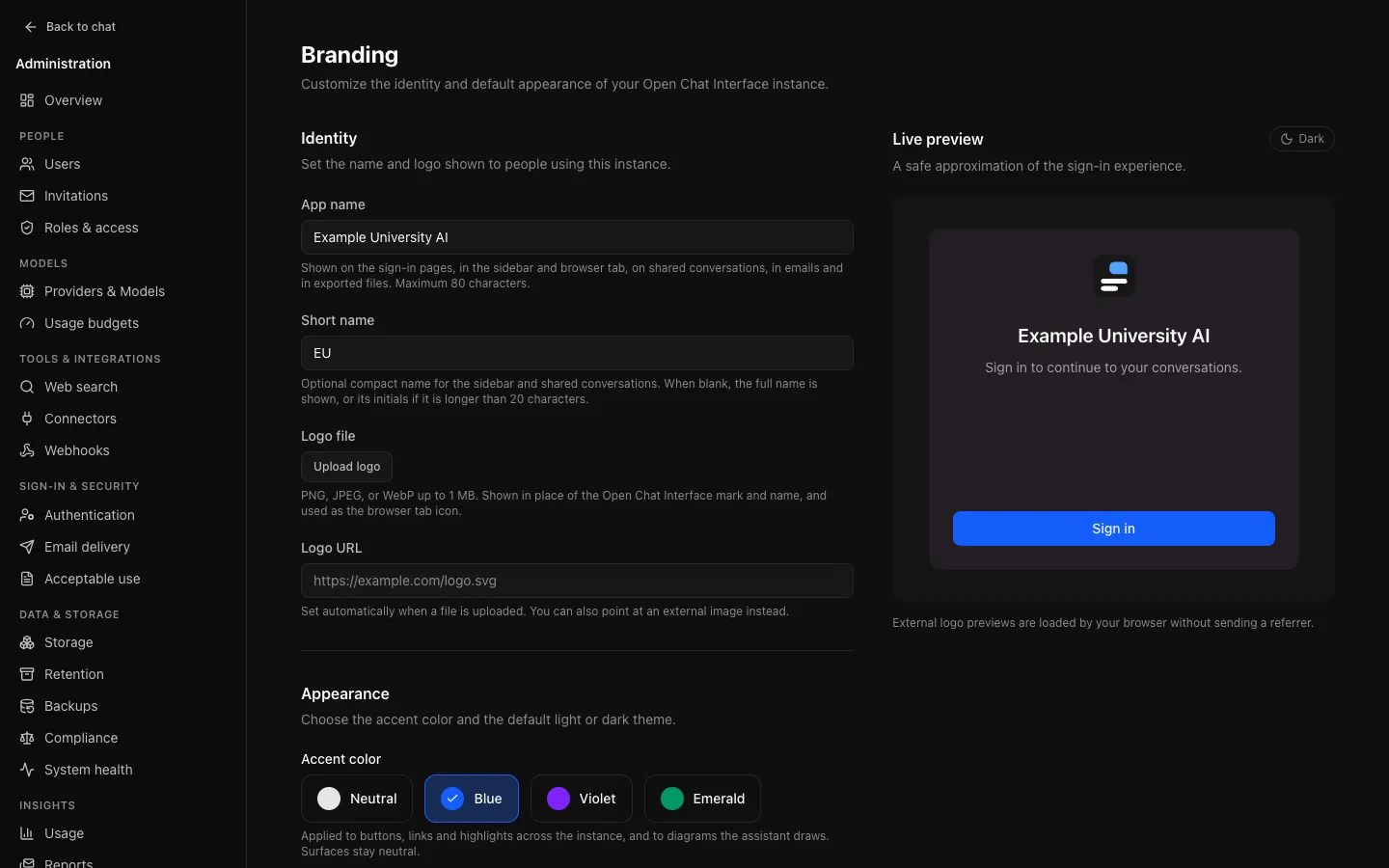Click the Acceptable use document icon
1389x868 pixels.
(27, 579)
